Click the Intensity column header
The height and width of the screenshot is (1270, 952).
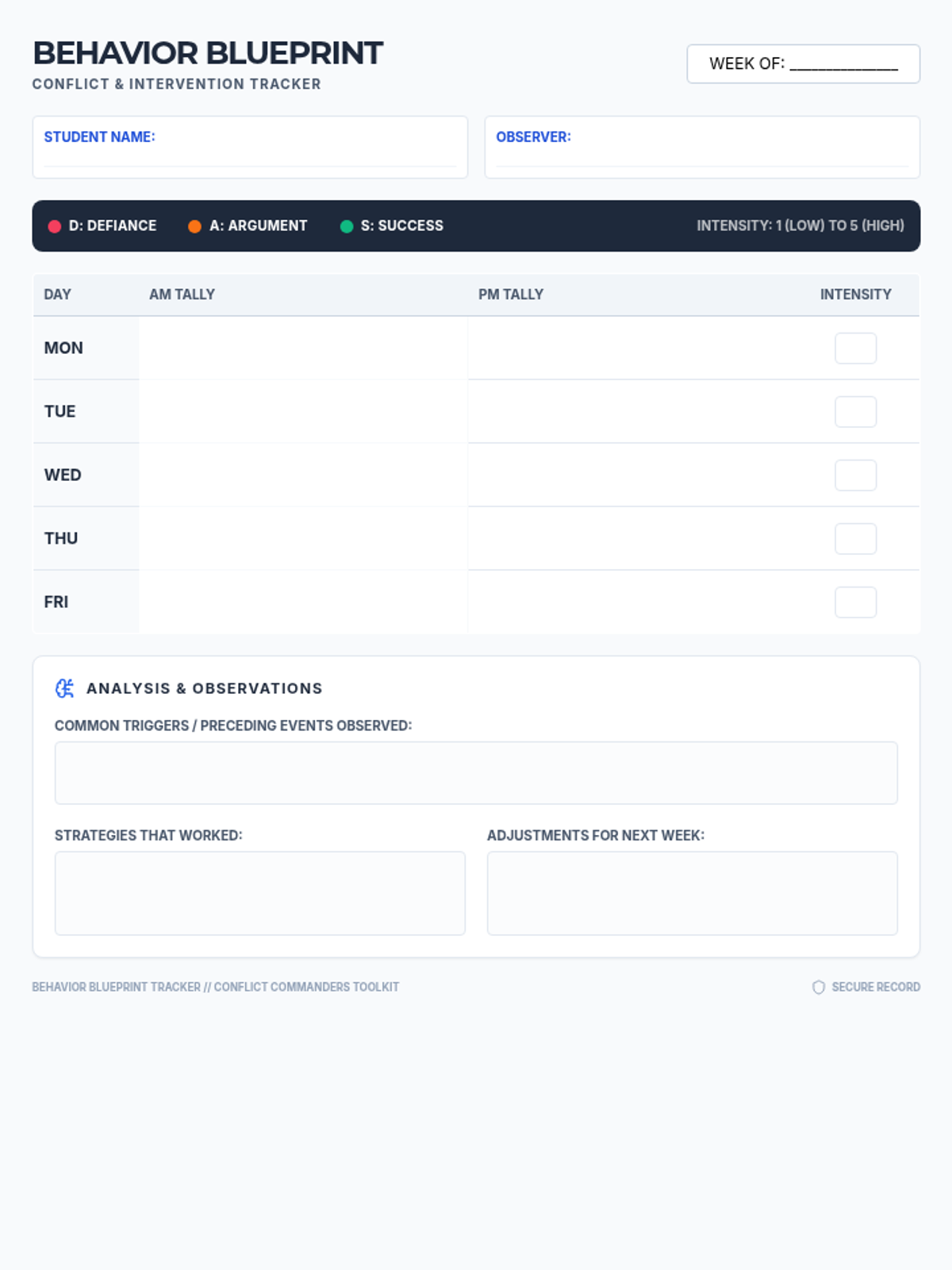pyautogui.click(x=855, y=294)
